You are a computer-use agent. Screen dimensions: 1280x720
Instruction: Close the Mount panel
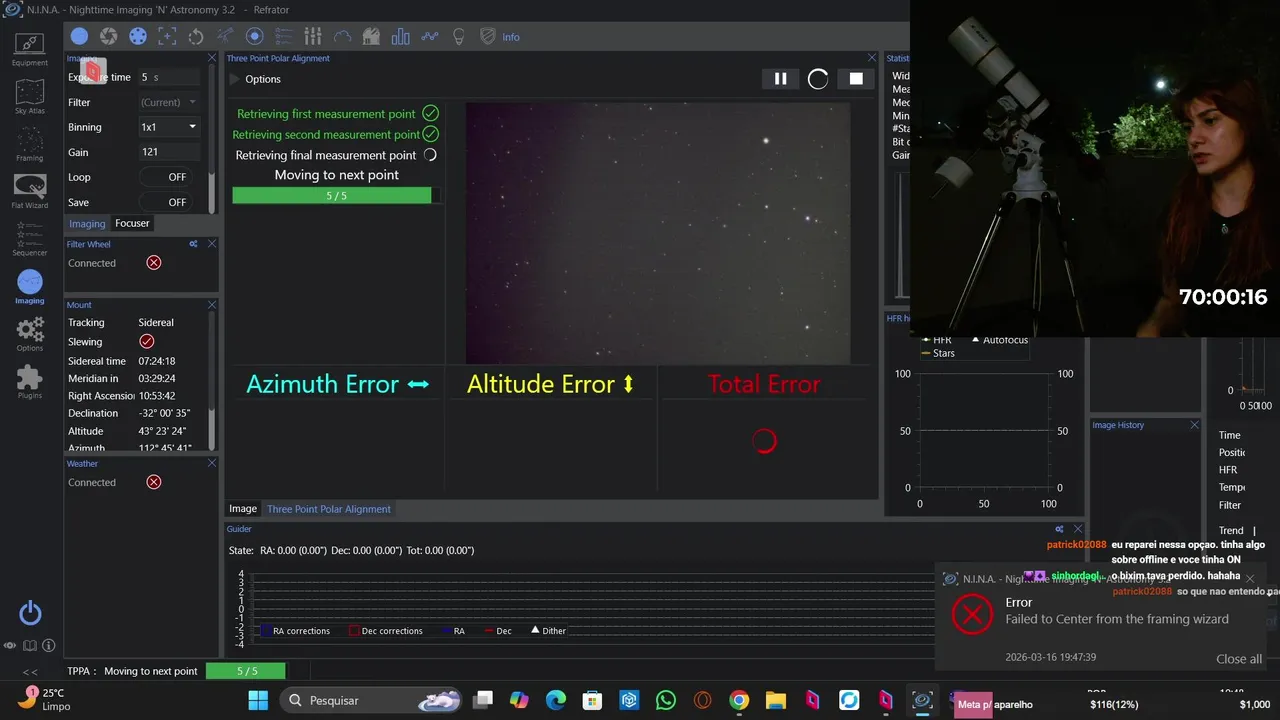point(212,305)
